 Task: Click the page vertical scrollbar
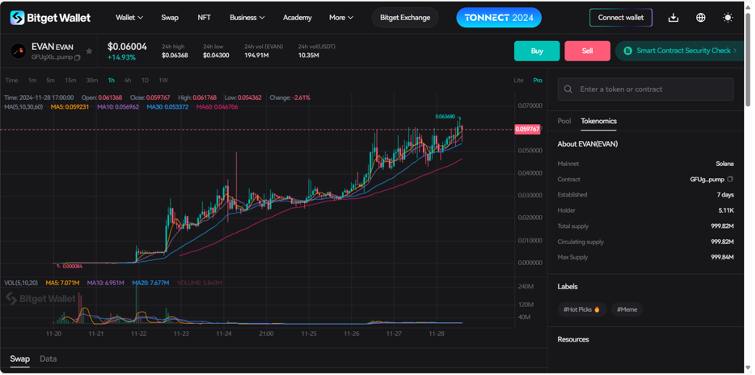coord(748,58)
